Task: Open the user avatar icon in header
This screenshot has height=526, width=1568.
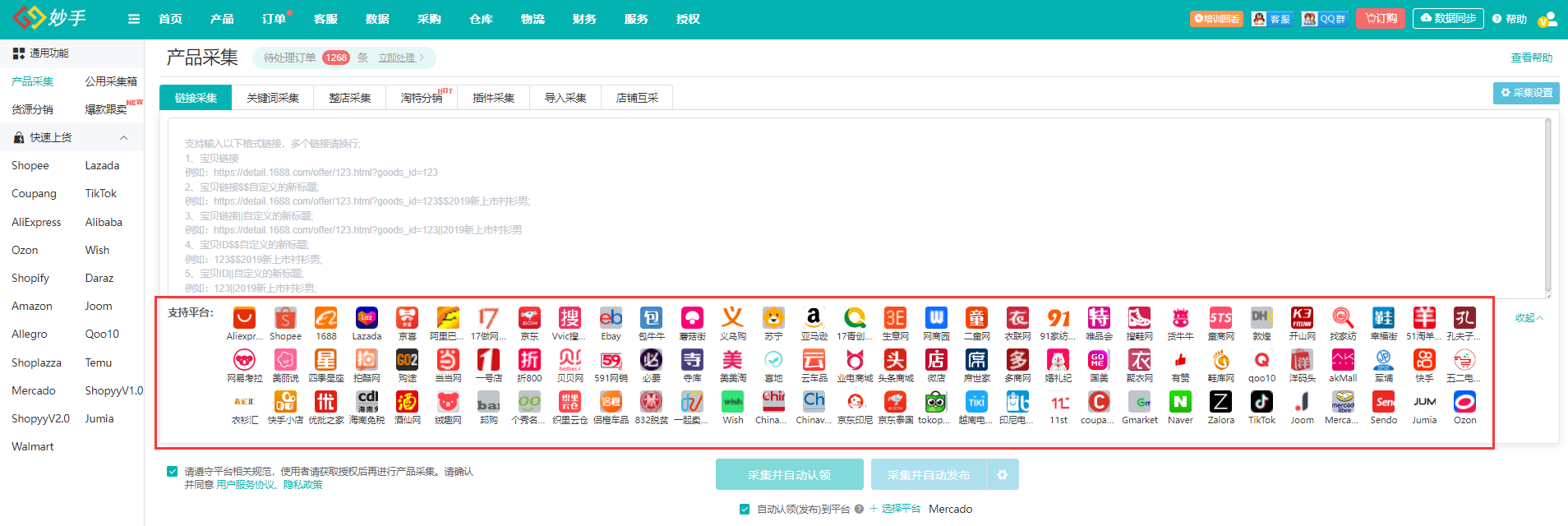Action: point(1547,19)
